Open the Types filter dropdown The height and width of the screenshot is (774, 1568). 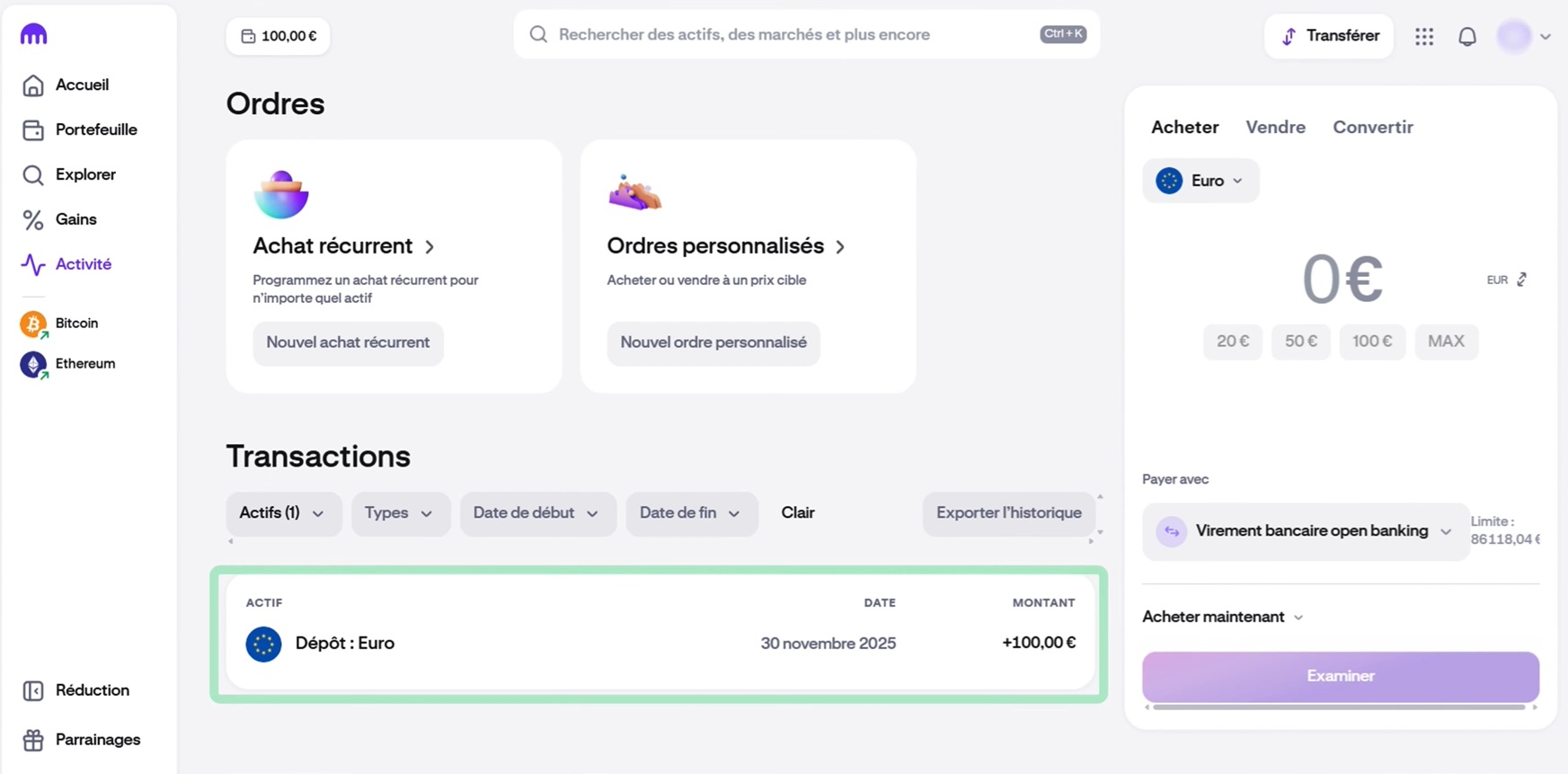(401, 513)
